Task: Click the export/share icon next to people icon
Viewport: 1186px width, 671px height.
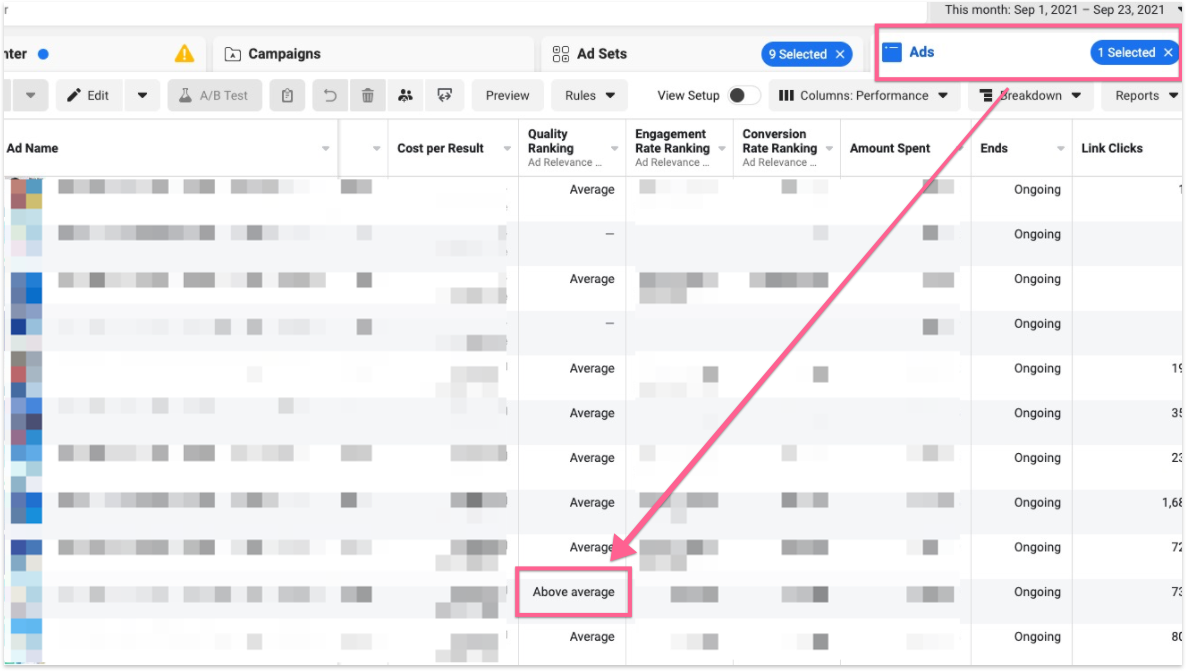Action: 443,96
